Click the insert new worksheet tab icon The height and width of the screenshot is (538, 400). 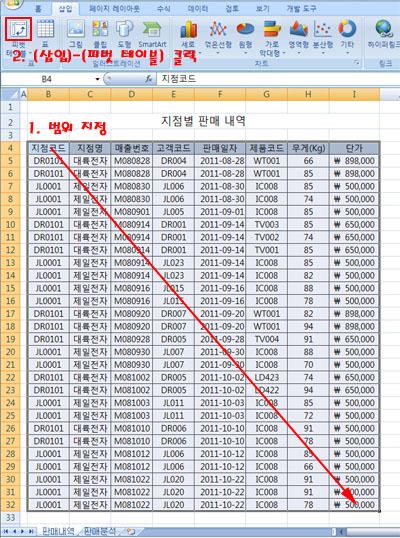click(130, 531)
